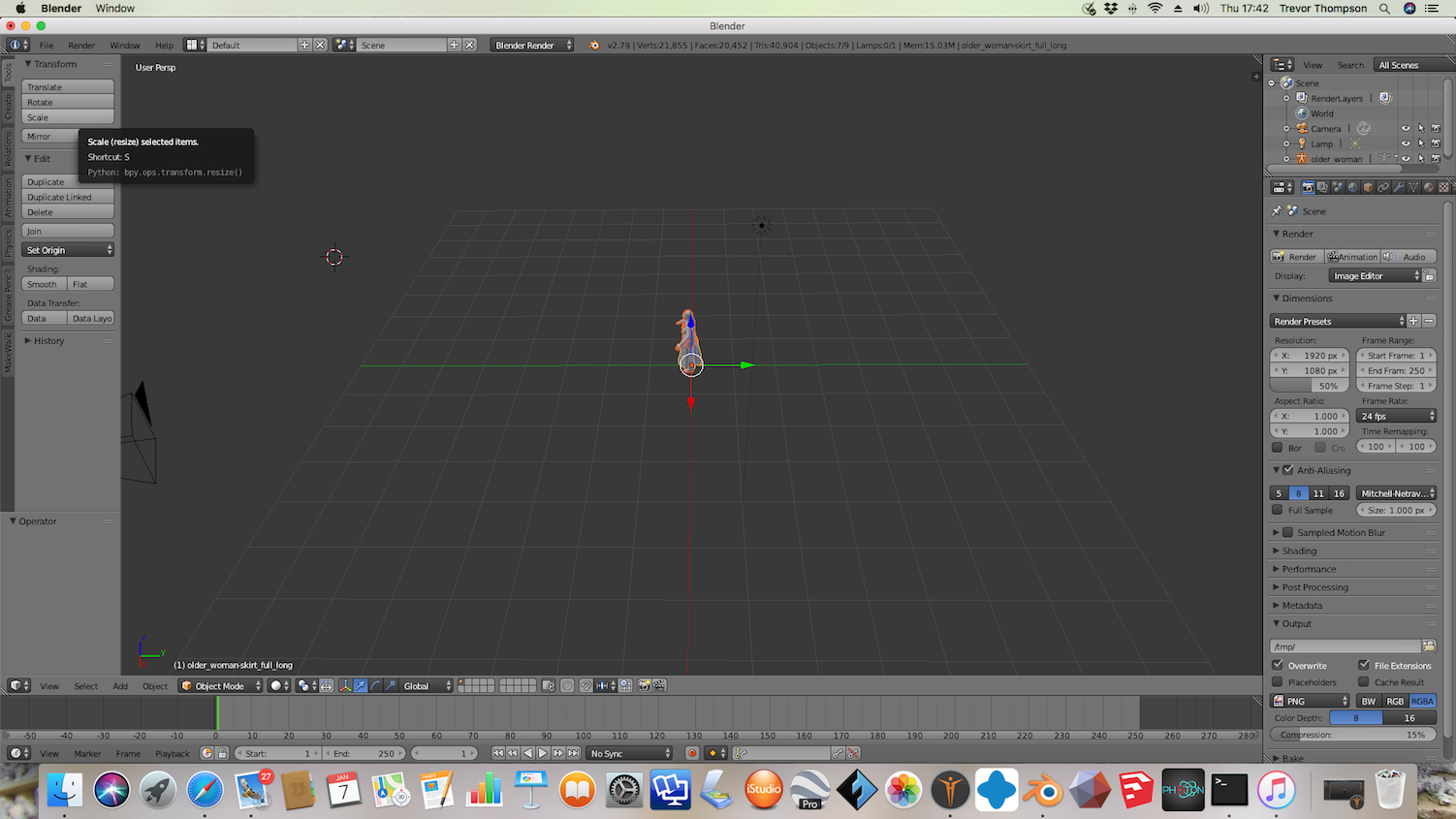Open the 24 fps frame rate dropdown

(1397, 416)
